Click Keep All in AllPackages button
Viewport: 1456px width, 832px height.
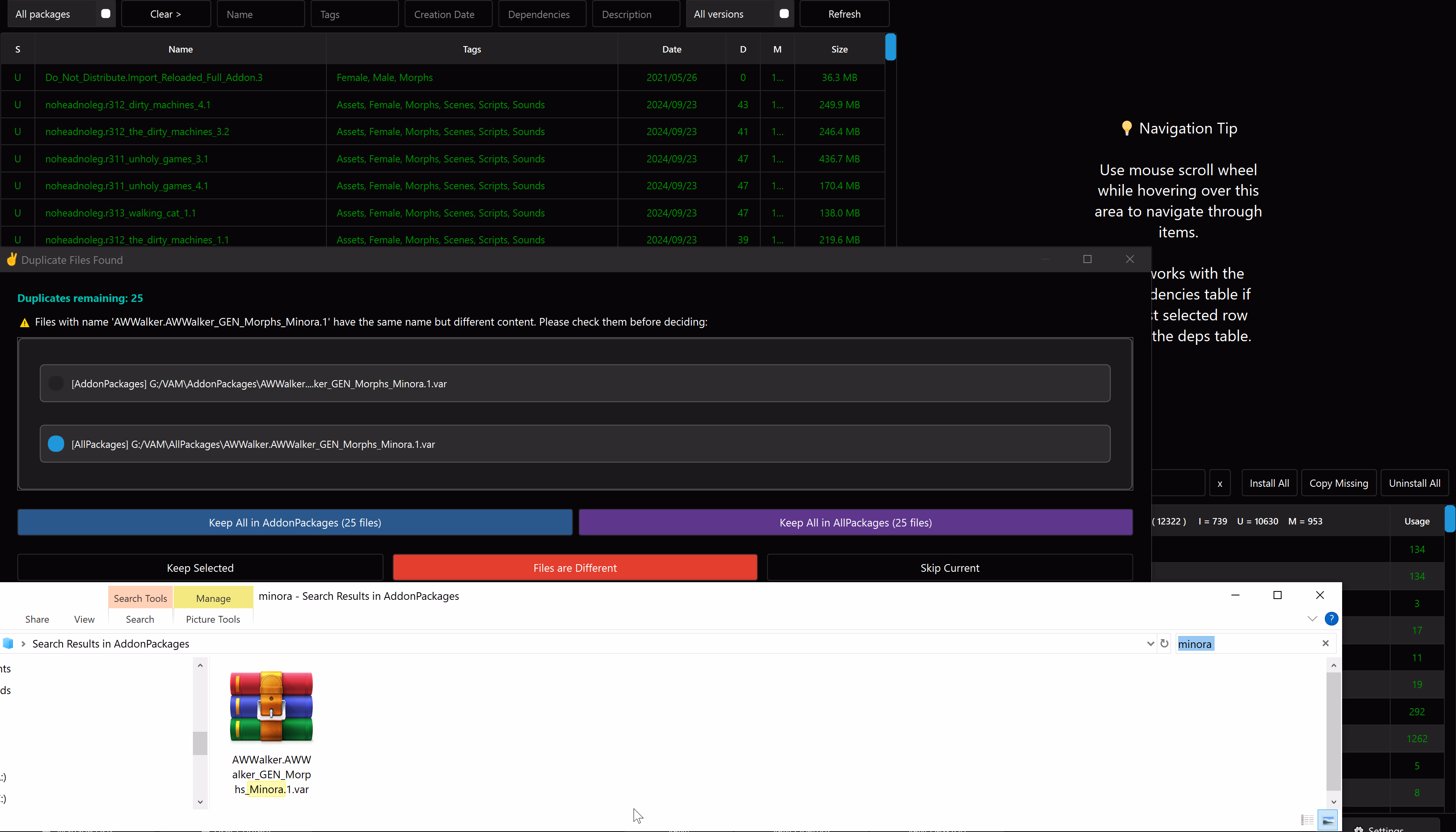(x=855, y=522)
